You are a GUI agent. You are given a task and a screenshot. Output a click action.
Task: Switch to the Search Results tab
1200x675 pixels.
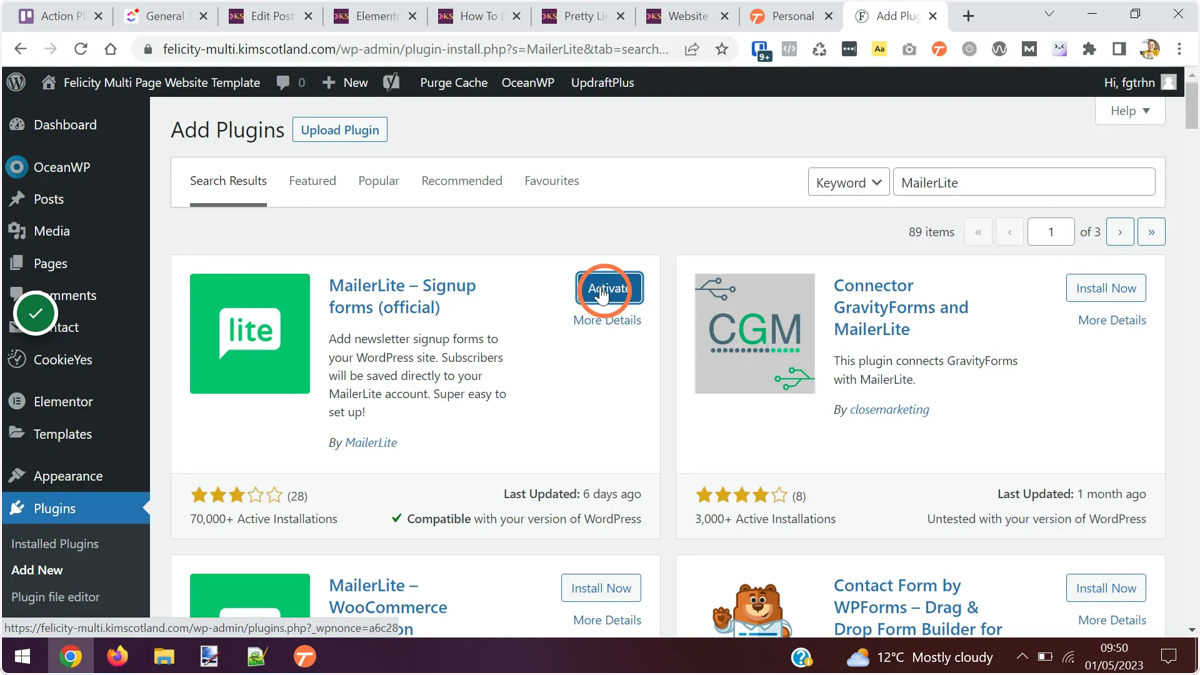[x=228, y=181]
